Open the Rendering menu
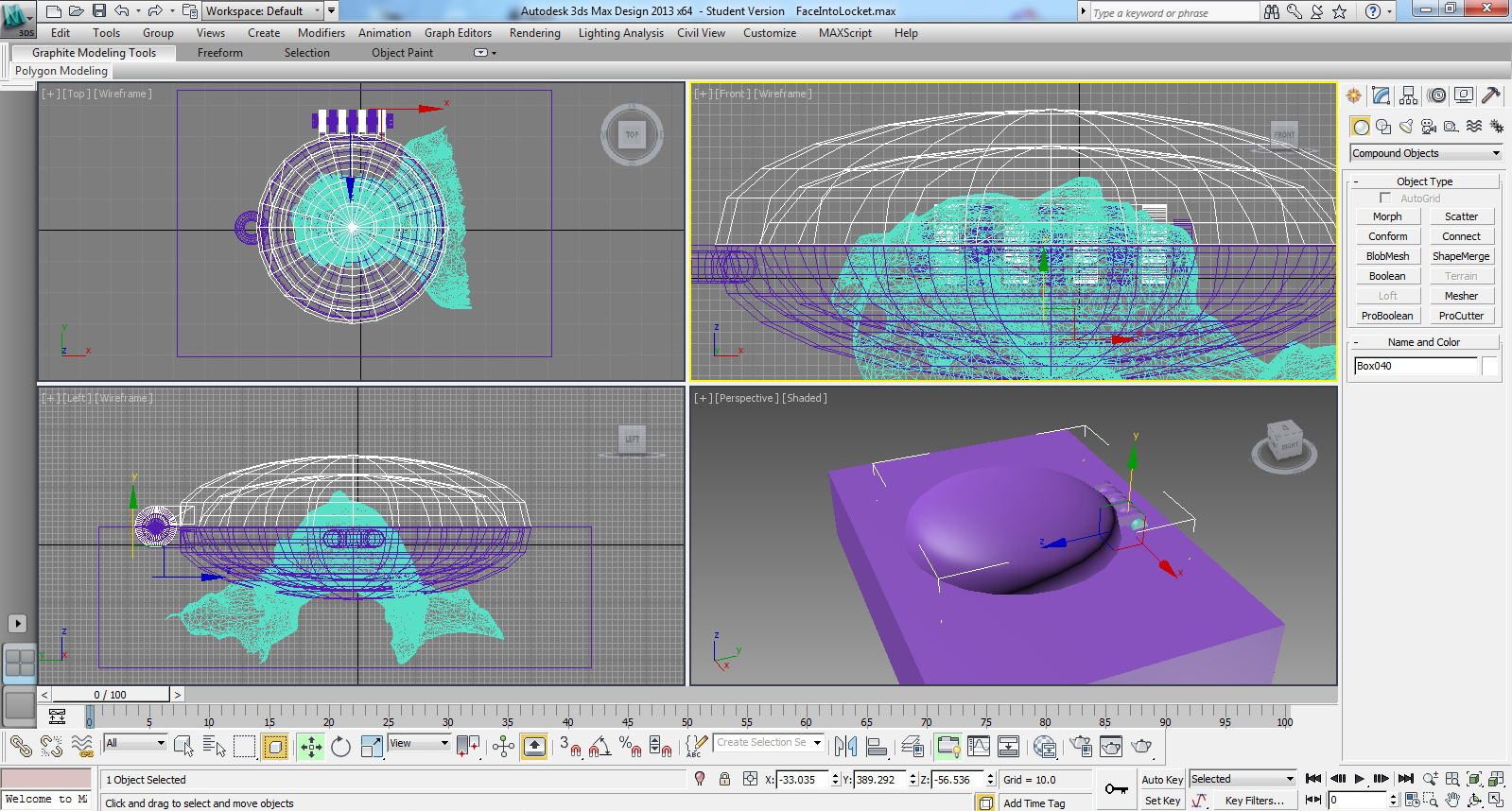1512x811 pixels. pos(534,33)
